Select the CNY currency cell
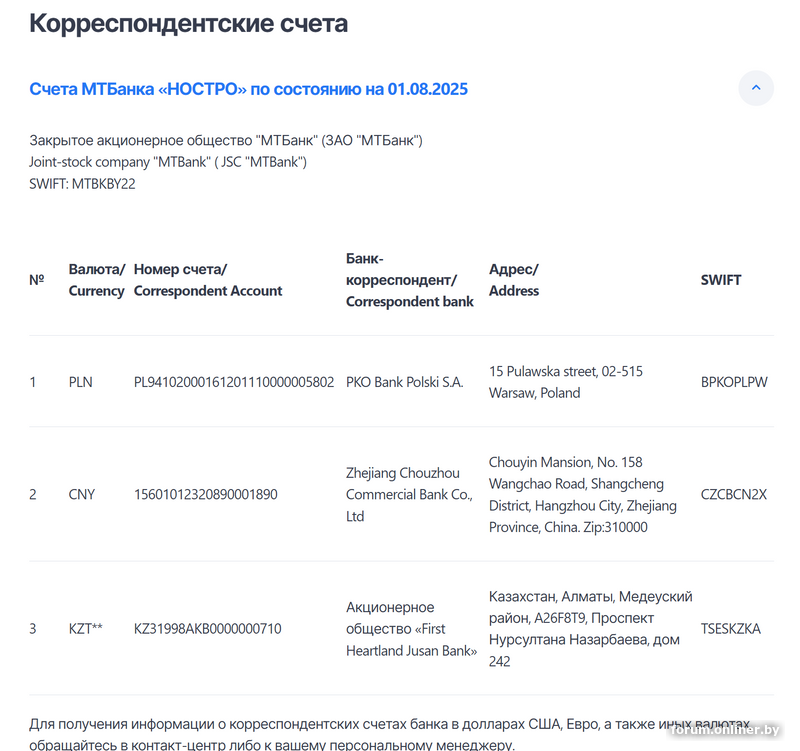The width and height of the screenshot is (800, 751). pos(82,494)
